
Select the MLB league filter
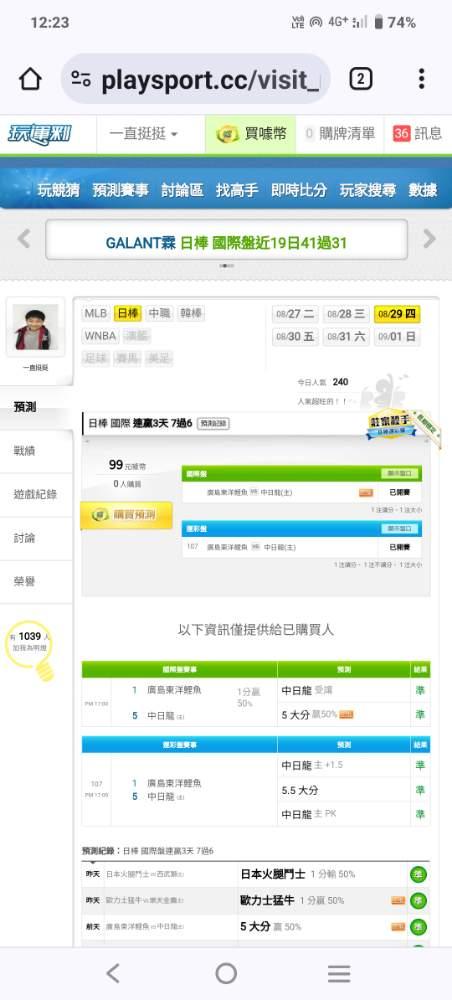96,313
